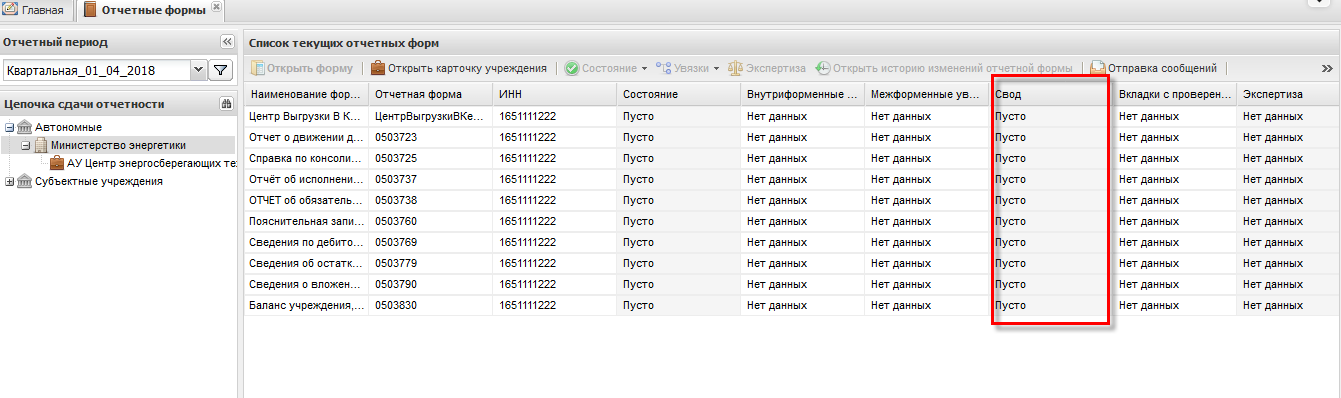Image resolution: width=1341 pixels, height=398 pixels.
Task: Show hidden toolbar items via double-chevron
Action: tap(1327, 68)
